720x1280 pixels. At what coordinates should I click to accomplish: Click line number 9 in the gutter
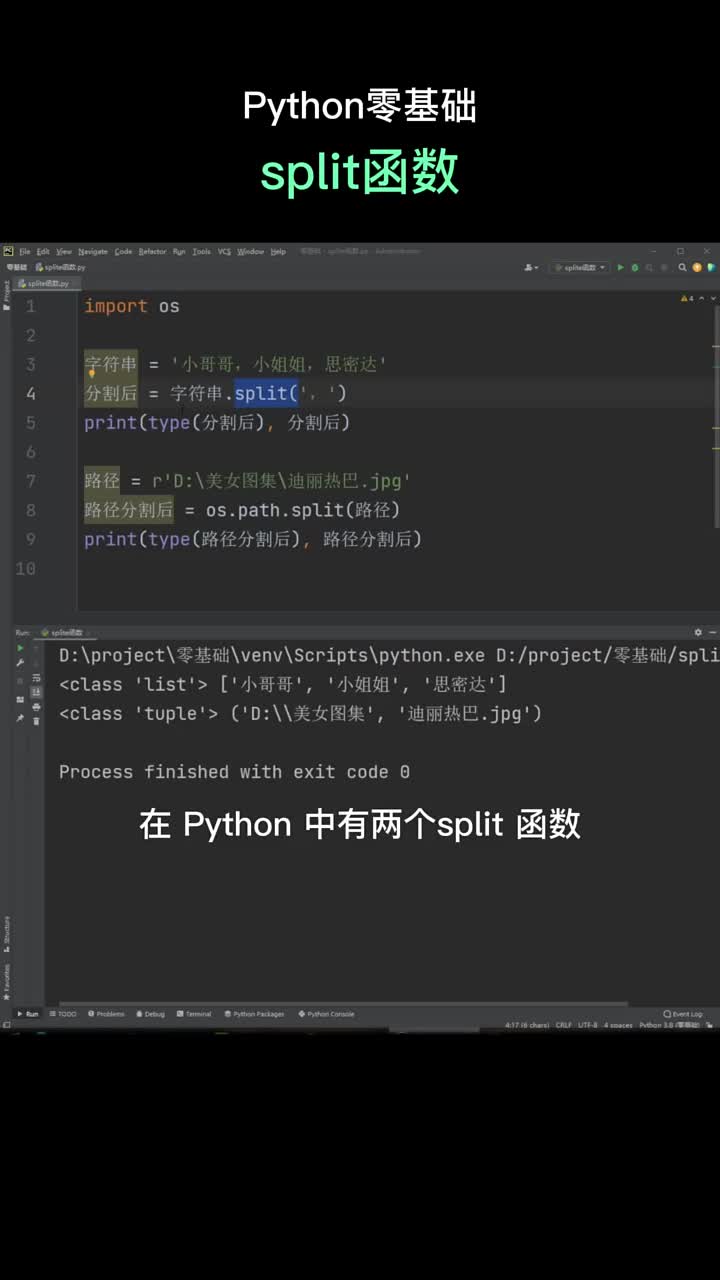30,539
